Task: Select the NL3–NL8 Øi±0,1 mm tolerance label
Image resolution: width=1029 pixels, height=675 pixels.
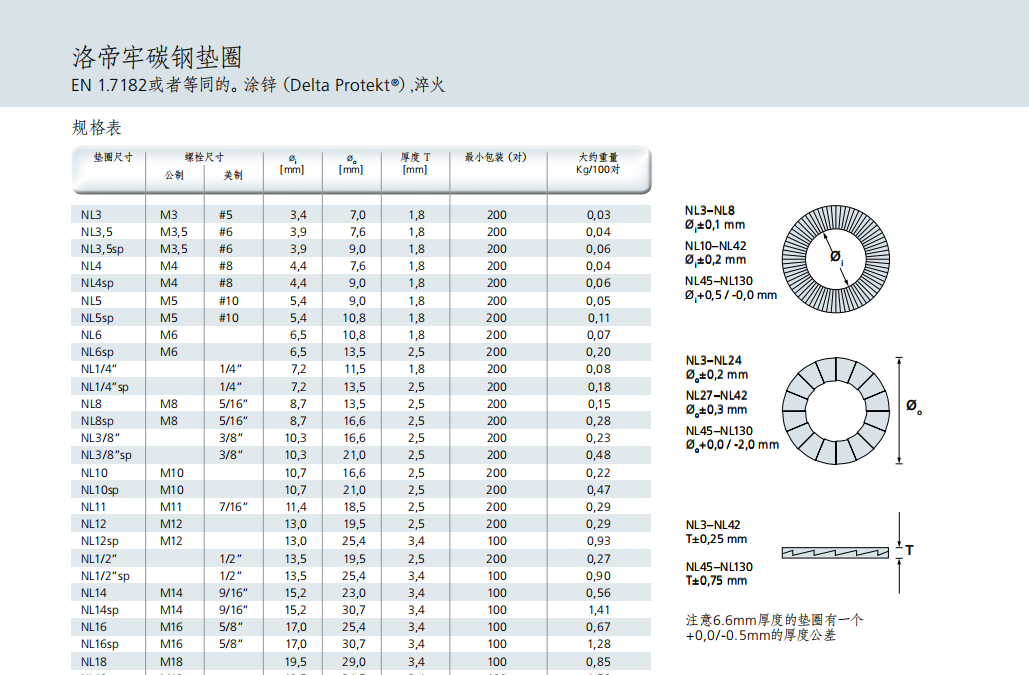Action: click(715, 218)
